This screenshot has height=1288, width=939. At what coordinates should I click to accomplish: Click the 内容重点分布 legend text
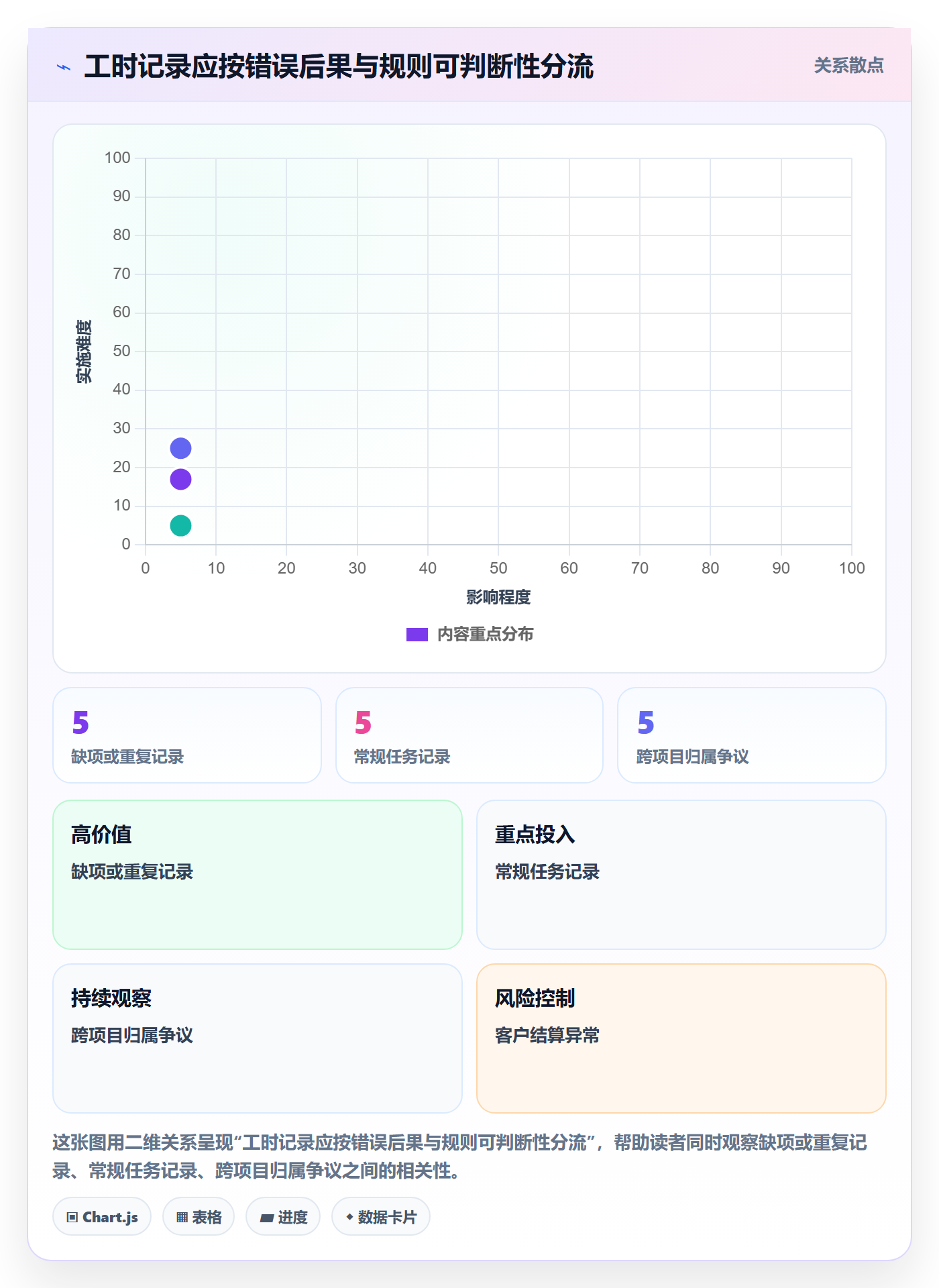coord(485,634)
